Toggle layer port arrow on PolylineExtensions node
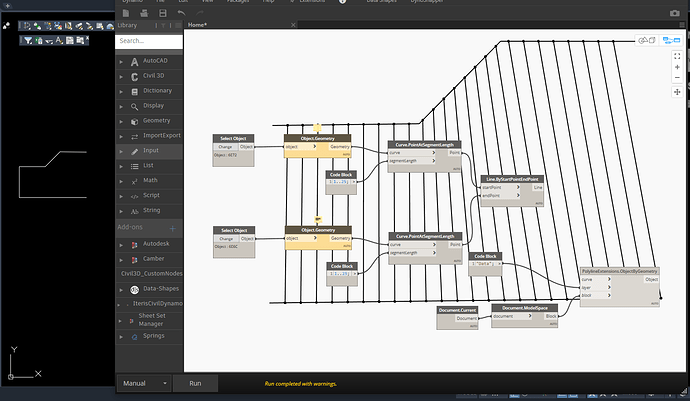Image resolution: width=690 pixels, height=401 pixels. pyautogui.click(x=609, y=287)
